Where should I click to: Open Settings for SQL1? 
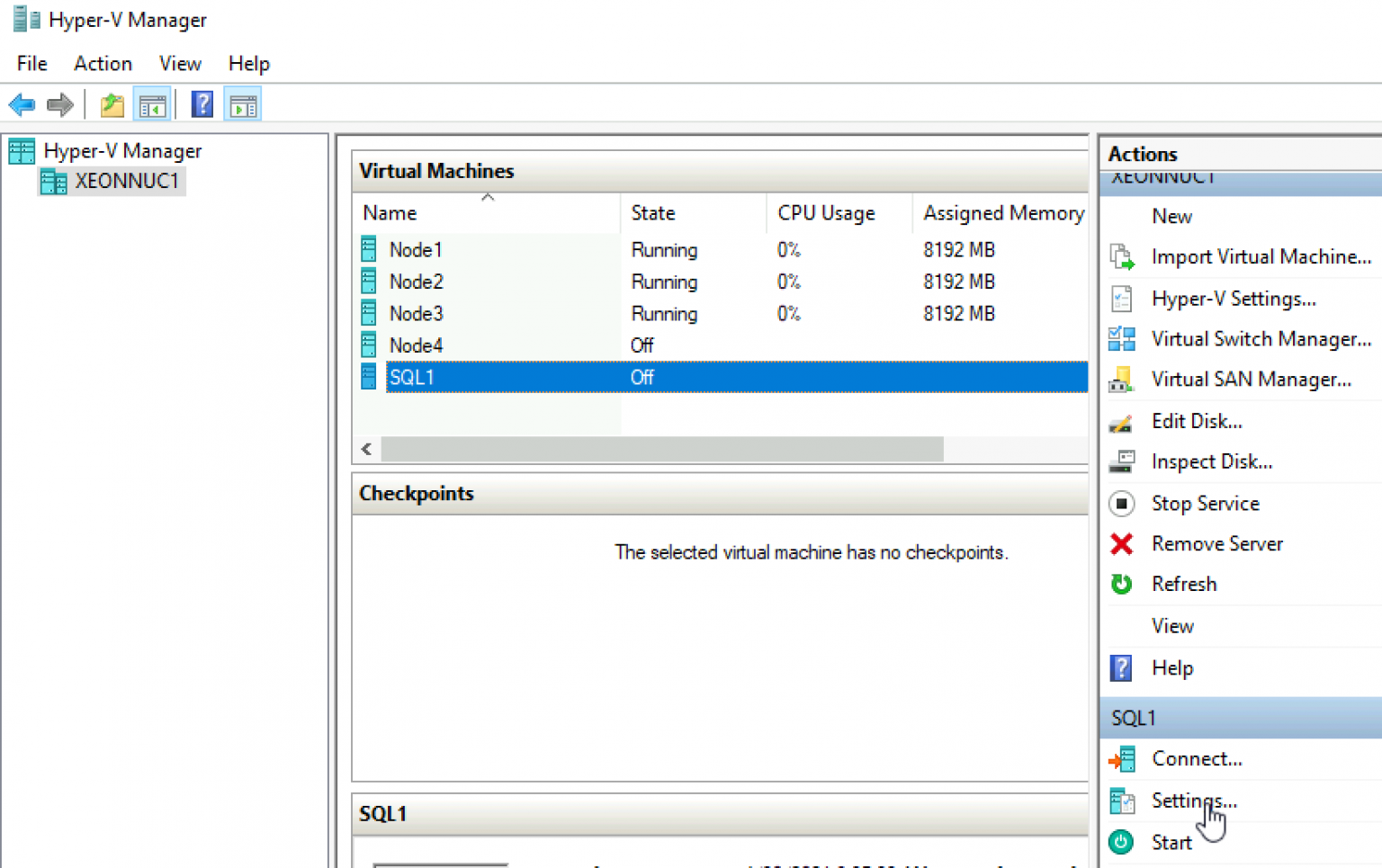1193,801
